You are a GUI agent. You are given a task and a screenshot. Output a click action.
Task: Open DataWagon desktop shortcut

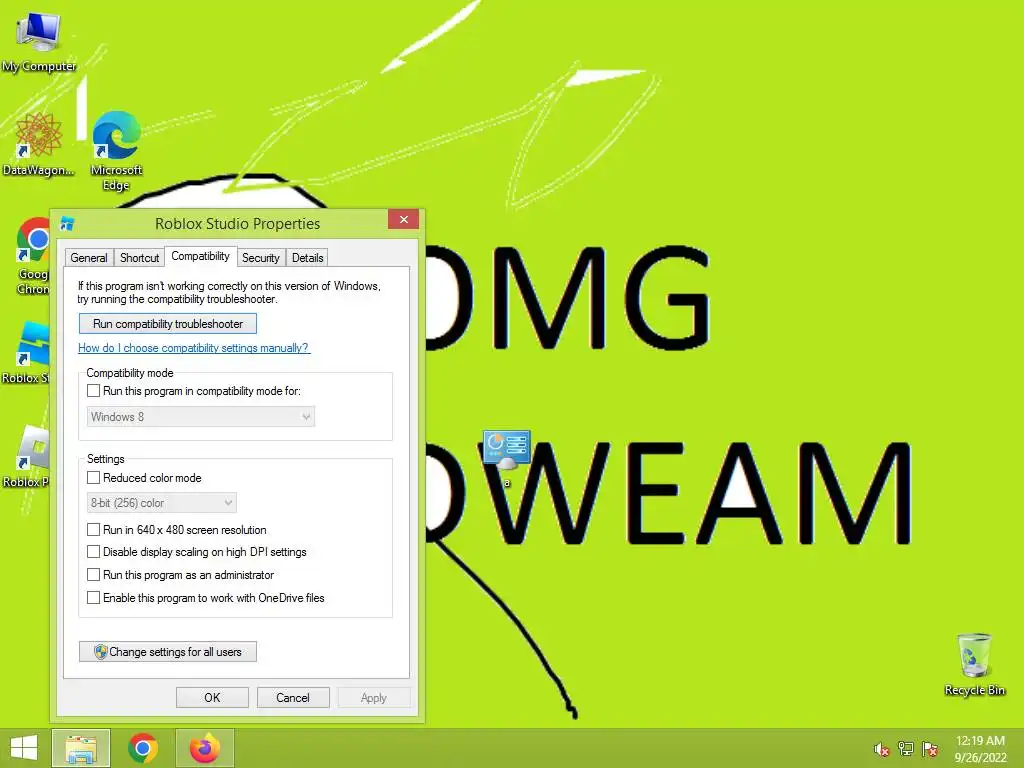tap(39, 144)
